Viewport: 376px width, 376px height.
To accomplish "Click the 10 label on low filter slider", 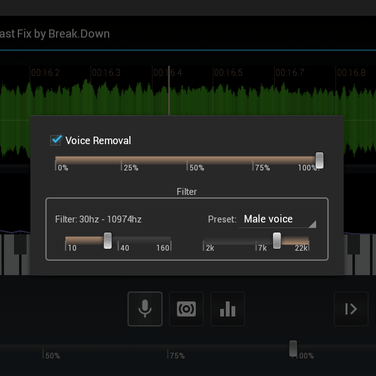I will coord(71,248).
